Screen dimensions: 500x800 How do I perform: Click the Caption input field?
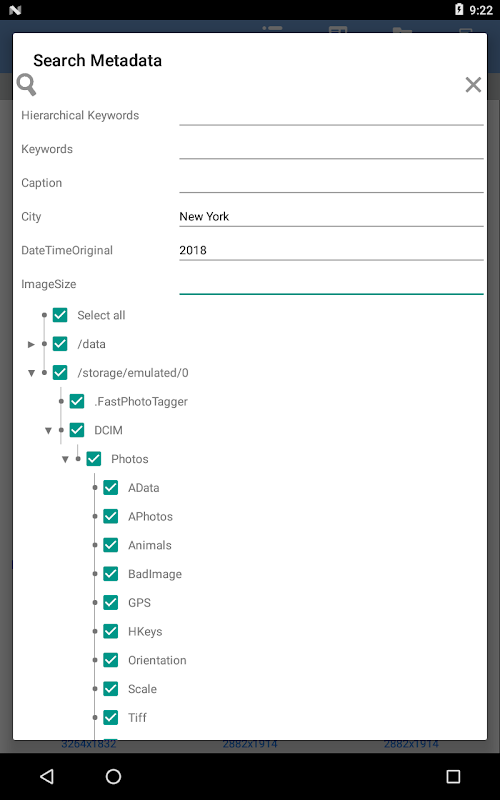pyautogui.click(x=331, y=183)
